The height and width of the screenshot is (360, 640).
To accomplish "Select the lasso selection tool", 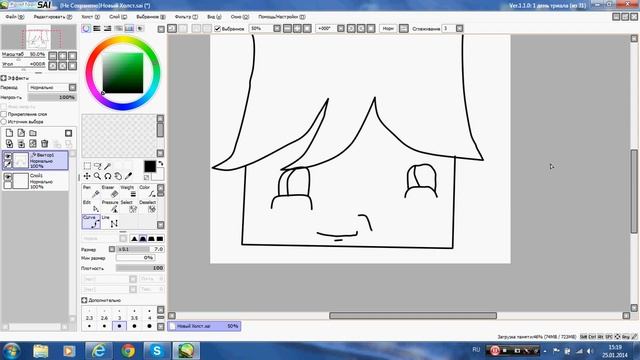I will (x=98, y=166).
